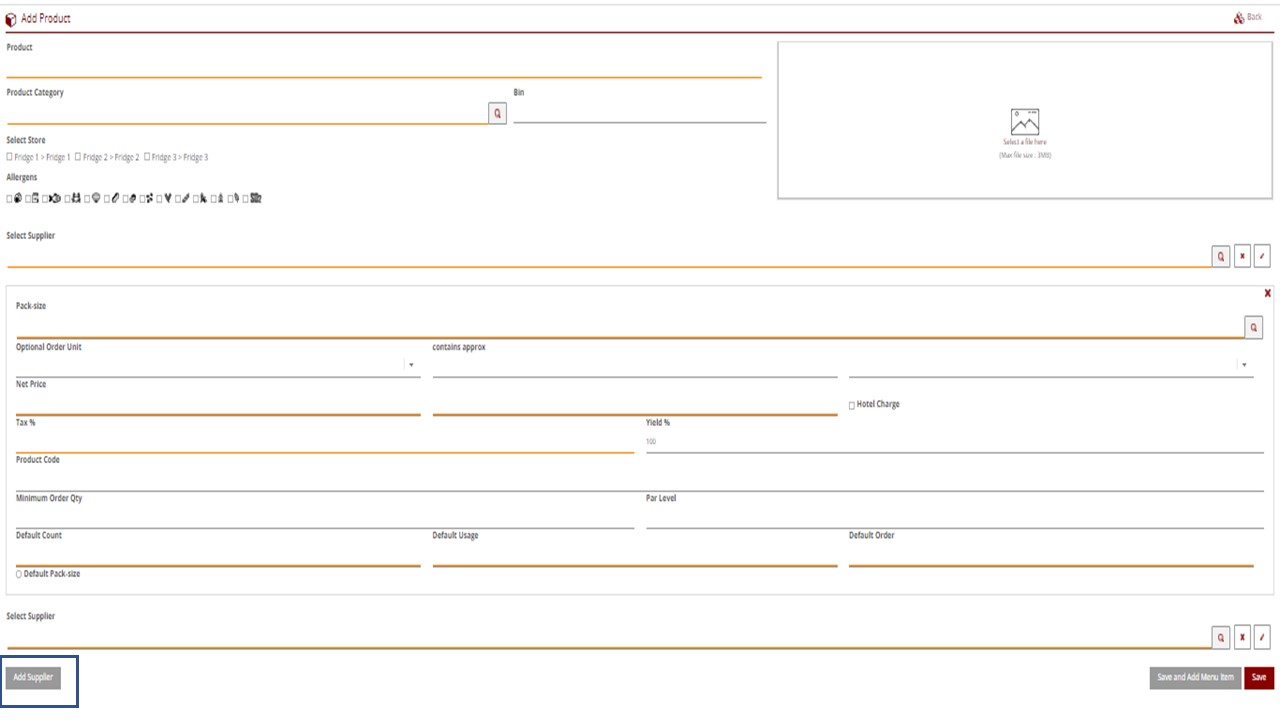
Task: Click the Add Supplier button
Action: coord(33,677)
